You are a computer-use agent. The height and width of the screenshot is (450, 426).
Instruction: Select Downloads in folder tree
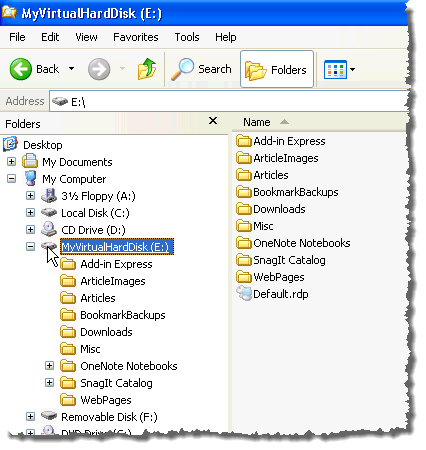[106, 332]
